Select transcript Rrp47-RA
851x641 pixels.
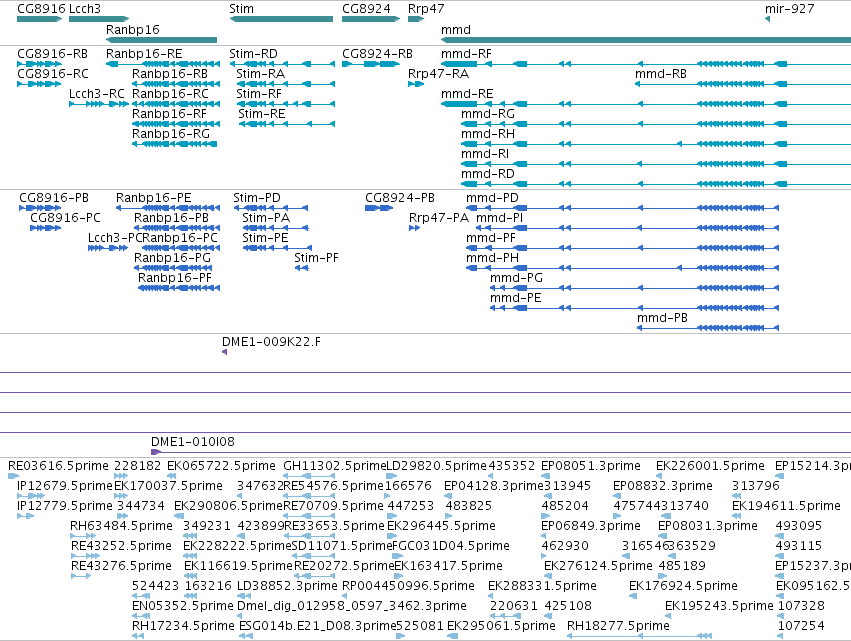click(x=439, y=74)
